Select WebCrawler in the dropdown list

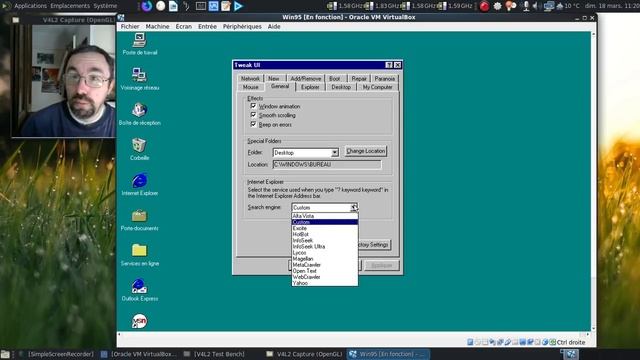click(x=324, y=277)
